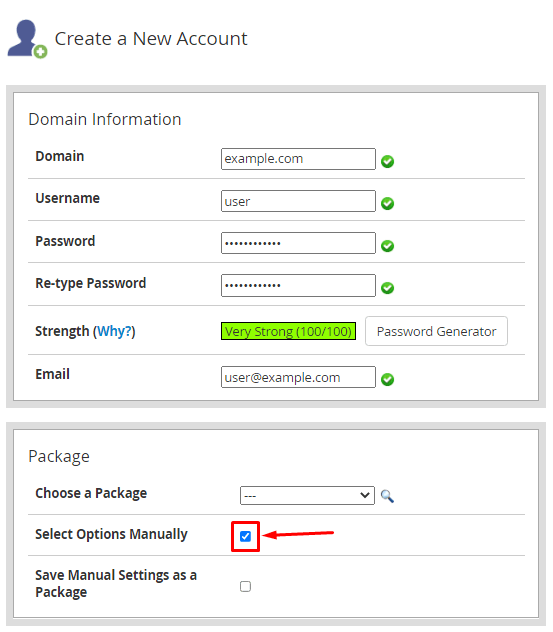Click the green checkmark beside Password field

click(387, 246)
